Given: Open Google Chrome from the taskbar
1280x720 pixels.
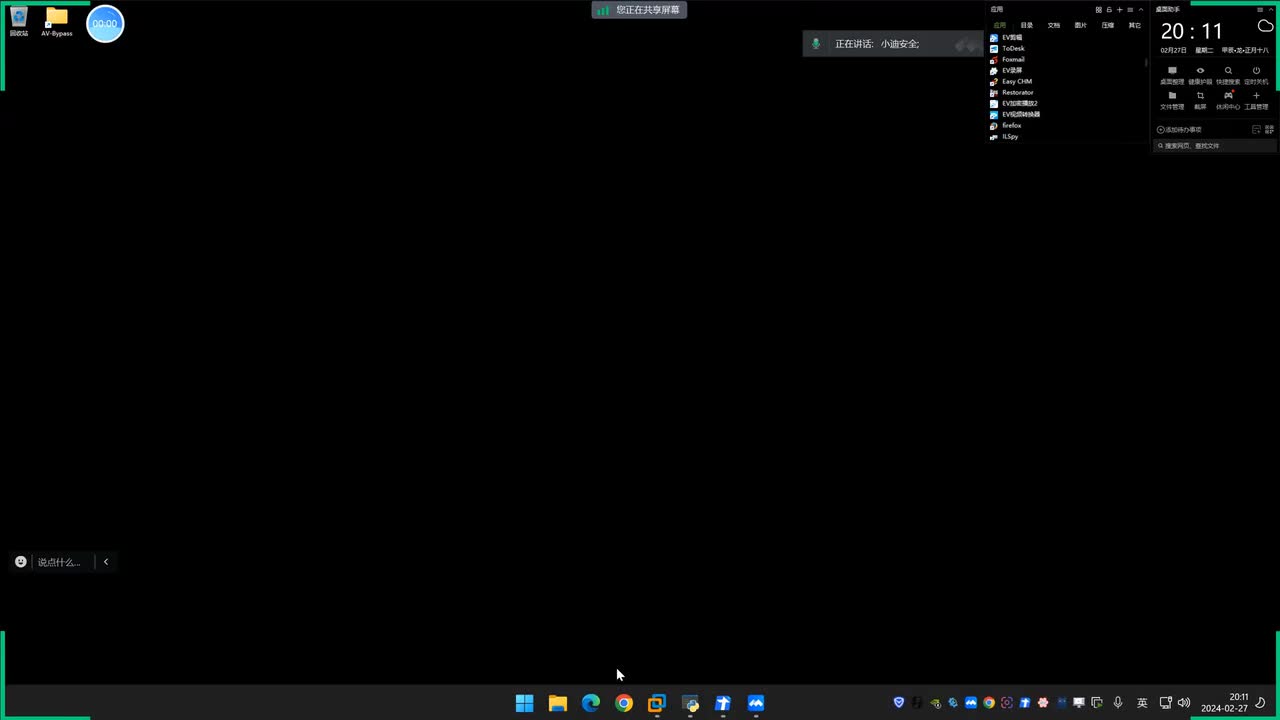Looking at the screenshot, I should [624, 703].
